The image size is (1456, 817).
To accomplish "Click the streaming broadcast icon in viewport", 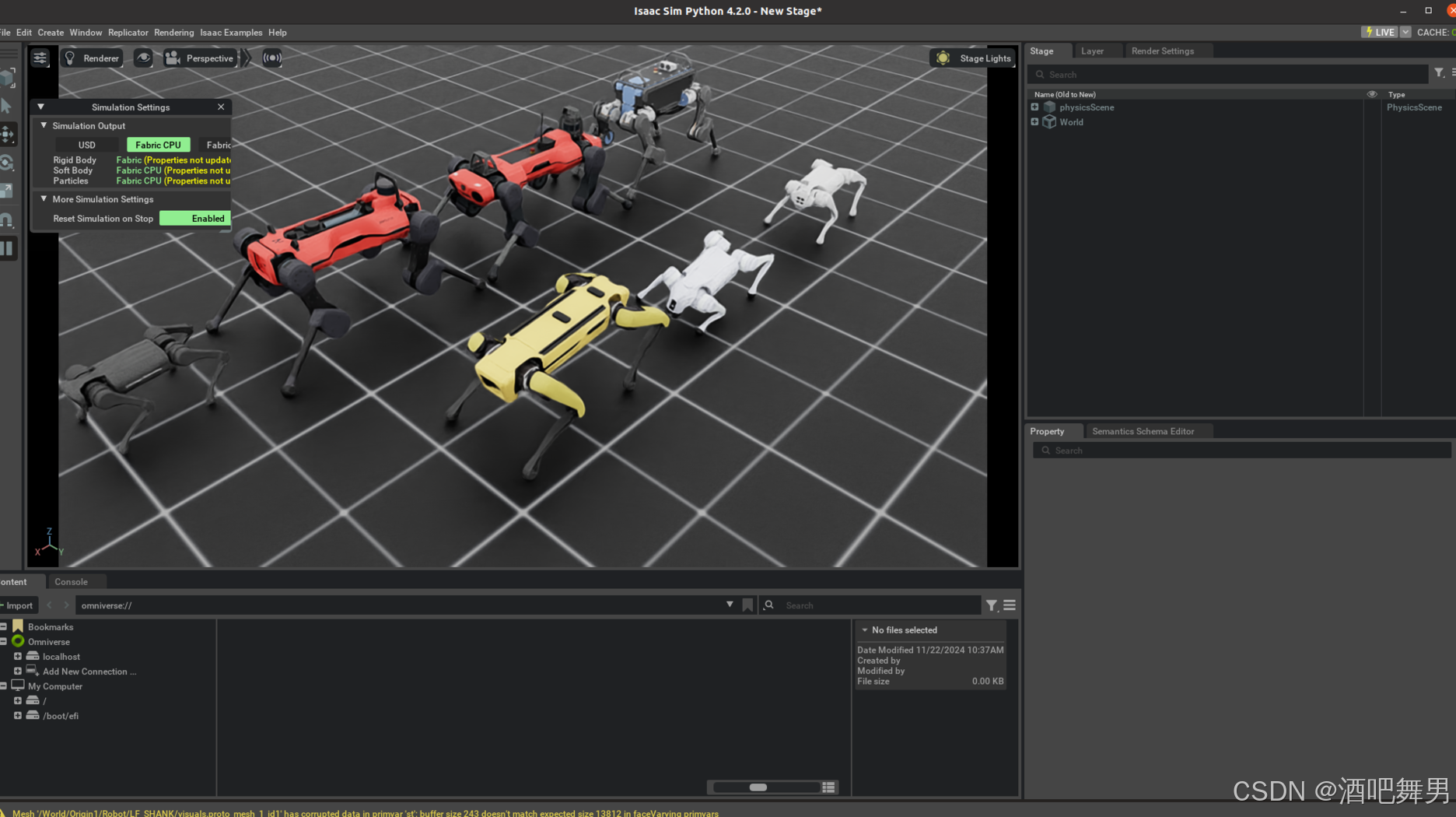I will (x=272, y=58).
